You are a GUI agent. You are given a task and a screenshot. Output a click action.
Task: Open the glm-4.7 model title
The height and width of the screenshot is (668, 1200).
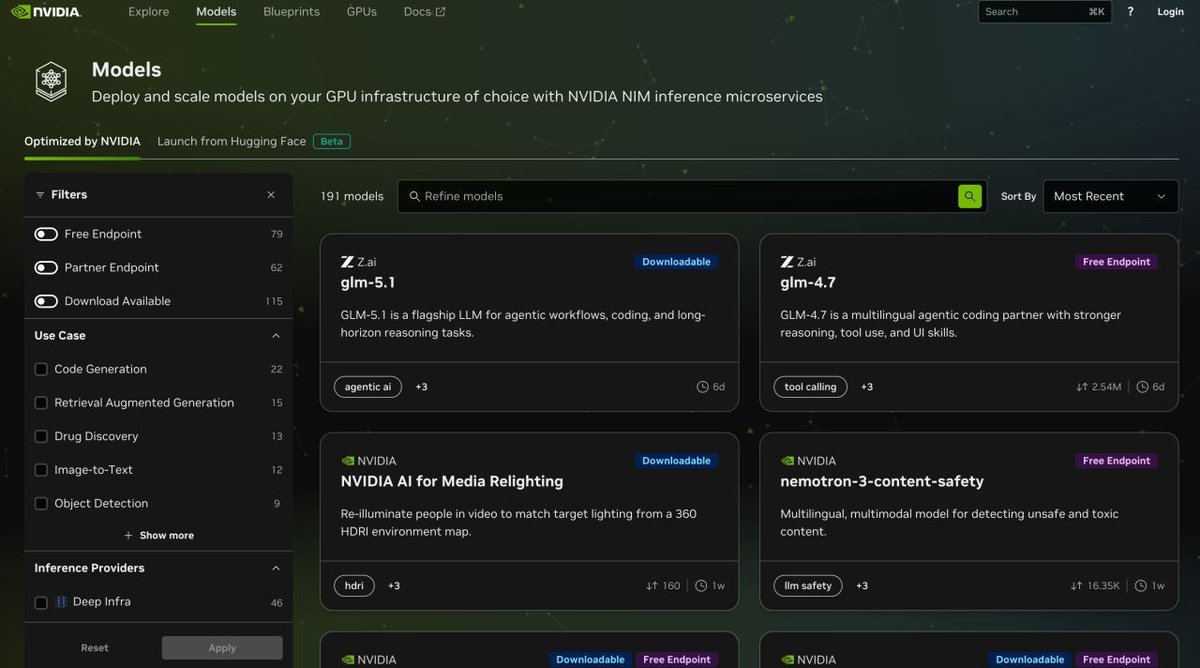808,283
